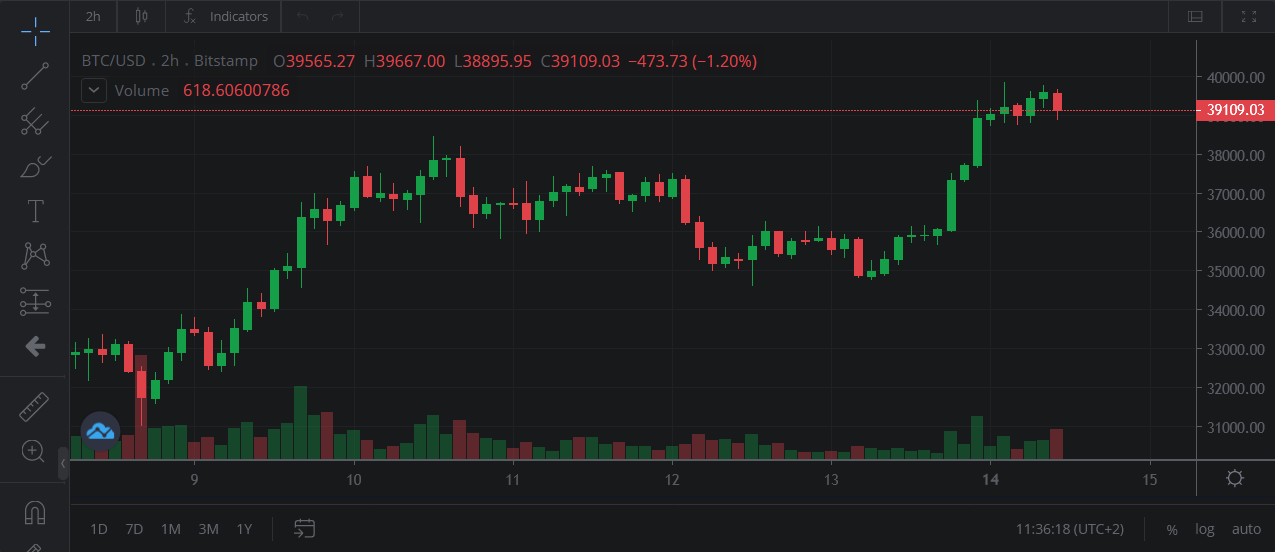
Task: Click the 35000.00 price axis label
Action: coord(1236,271)
